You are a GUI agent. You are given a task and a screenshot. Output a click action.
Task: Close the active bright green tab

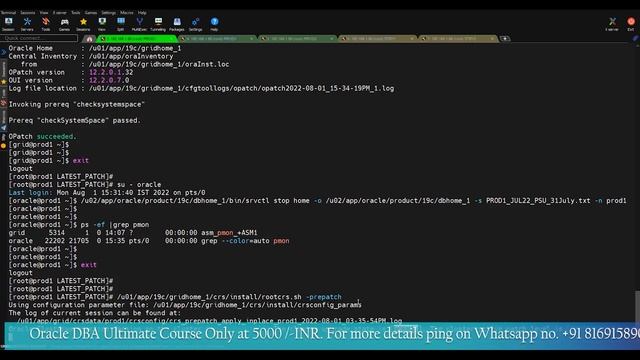pyautogui.click(x=171, y=39)
